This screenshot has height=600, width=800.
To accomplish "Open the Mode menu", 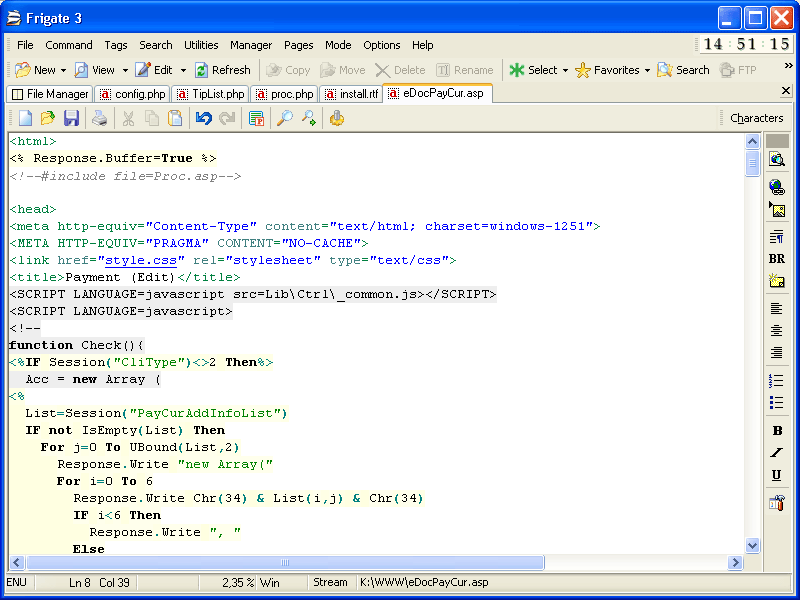I will click(338, 45).
